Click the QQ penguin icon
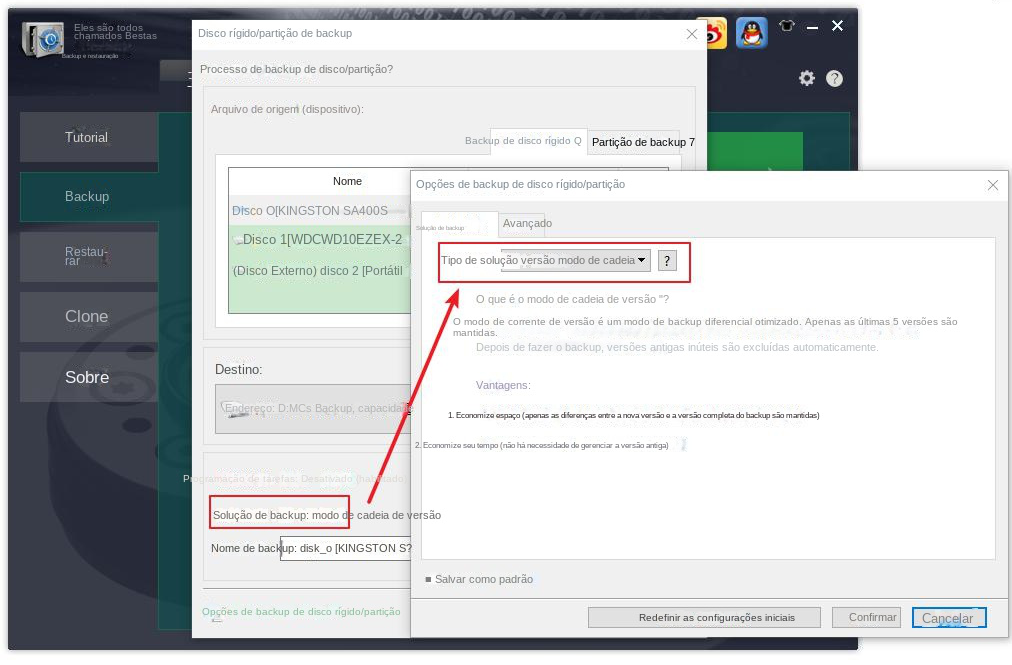1012x665 pixels. [751, 31]
